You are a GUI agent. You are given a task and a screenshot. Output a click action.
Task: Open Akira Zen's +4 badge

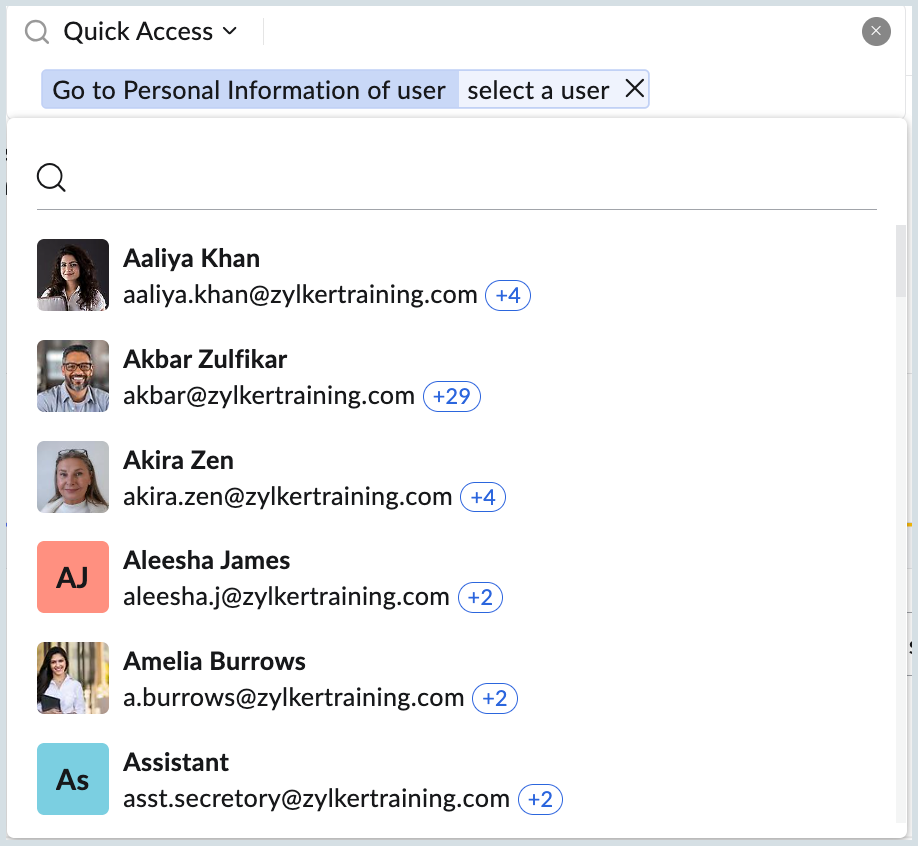point(483,497)
